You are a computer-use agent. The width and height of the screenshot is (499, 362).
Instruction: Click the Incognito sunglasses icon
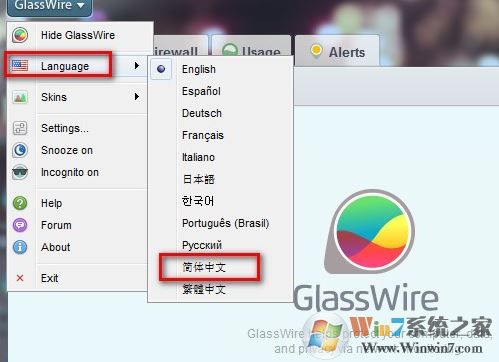pyautogui.click(x=20, y=172)
